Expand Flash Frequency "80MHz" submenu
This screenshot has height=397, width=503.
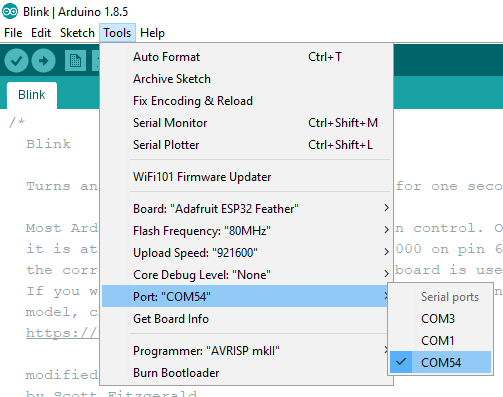click(x=246, y=231)
